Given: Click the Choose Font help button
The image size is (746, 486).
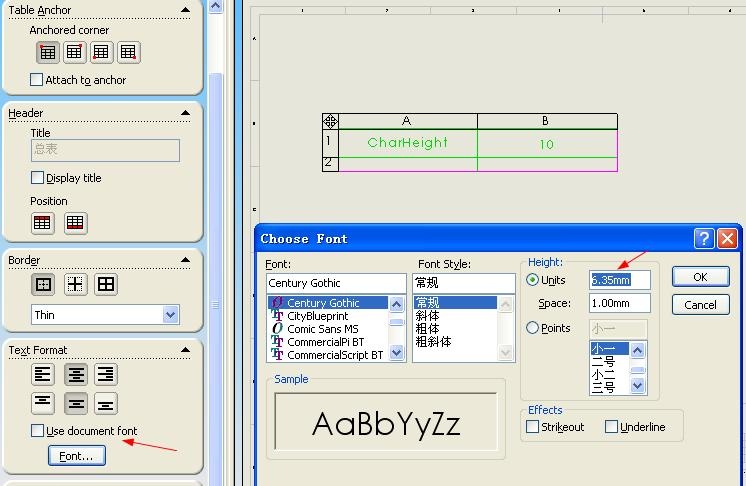Looking at the screenshot, I should [x=704, y=238].
